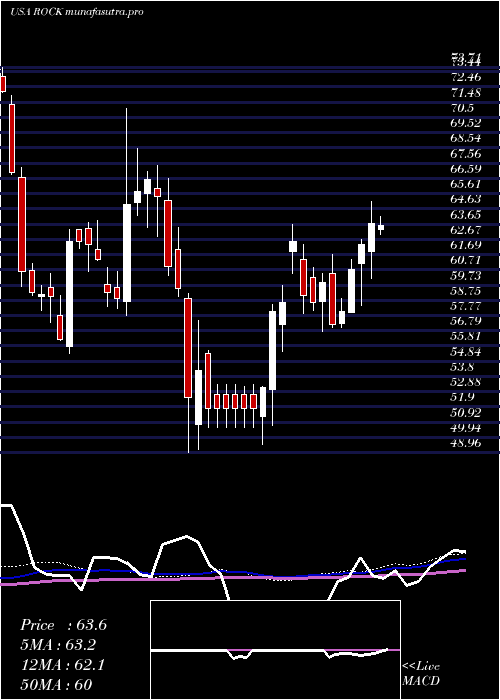The height and width of the screenshot is (700, 500).
Task: Click the 58.75 price level label
Action: point(466,291)
